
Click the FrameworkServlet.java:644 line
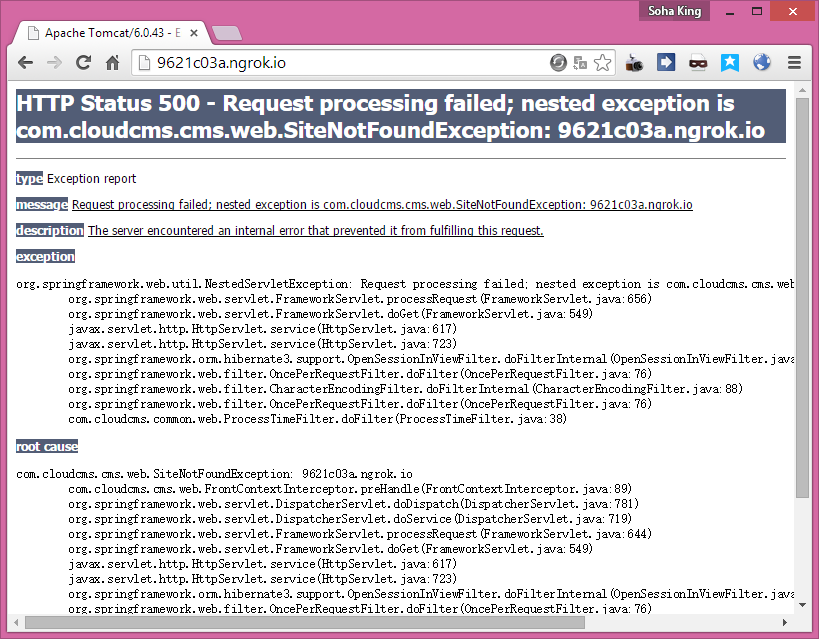click(360, 534)
